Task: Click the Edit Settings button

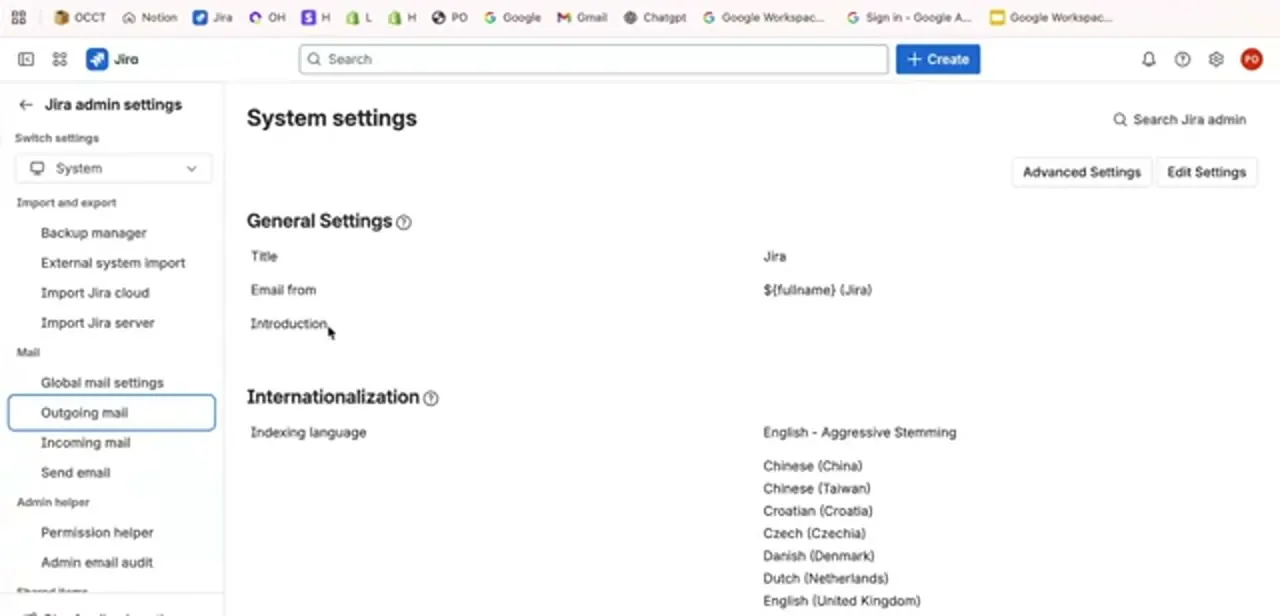Action: pos(1207,172)
